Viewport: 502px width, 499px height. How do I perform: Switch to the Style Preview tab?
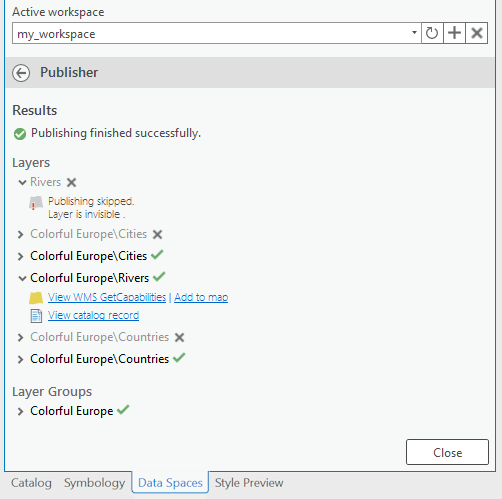click(x=249, y=483)
